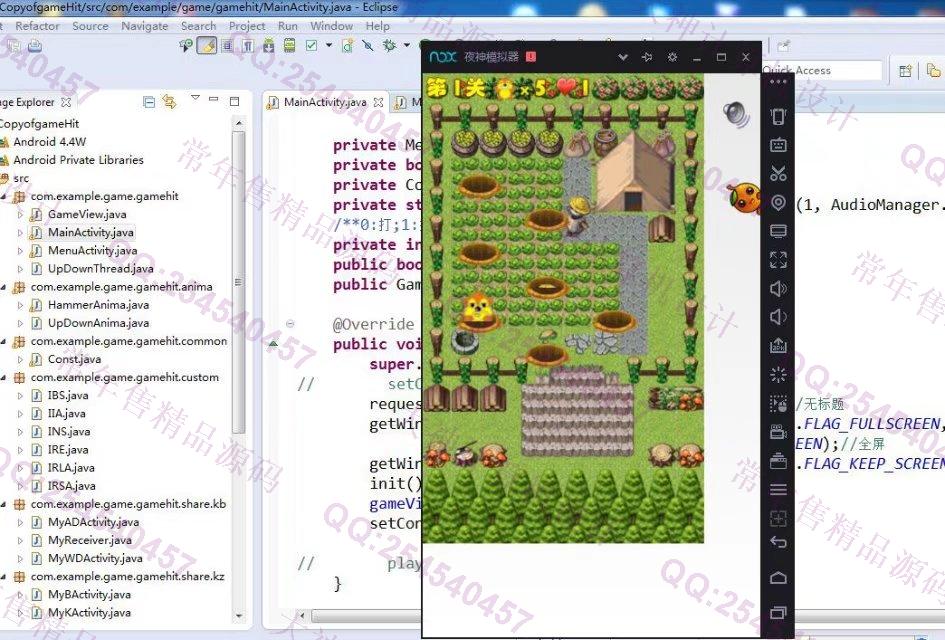The height and width of the screenshot is (640, 945).
Task: Open the lint checkmark dropdown arrow
Action: pyautogui.click(x=328, y=46)
